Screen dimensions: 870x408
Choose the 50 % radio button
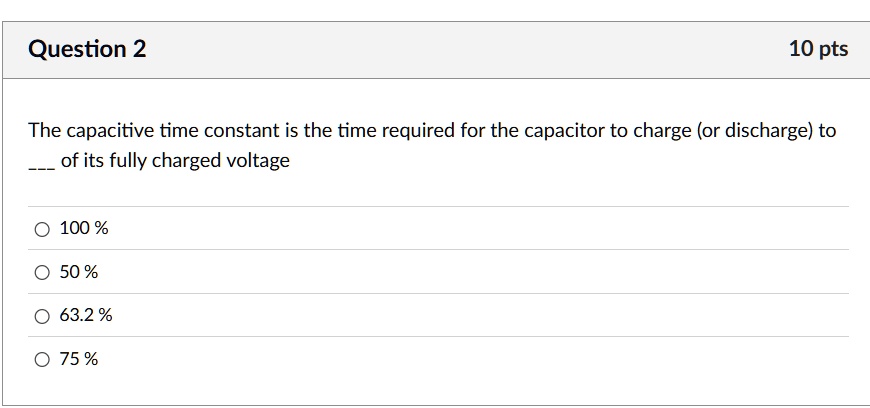point(42,273)
